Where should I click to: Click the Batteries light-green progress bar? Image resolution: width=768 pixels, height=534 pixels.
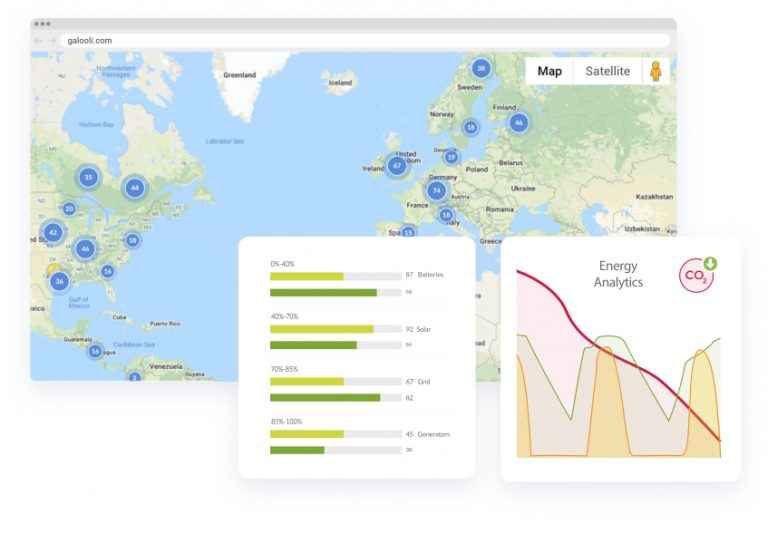(307, 276)
